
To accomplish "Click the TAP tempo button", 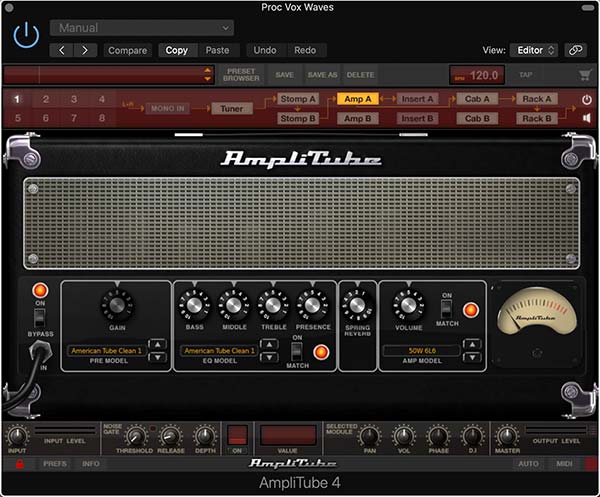I will pos(526,75).
